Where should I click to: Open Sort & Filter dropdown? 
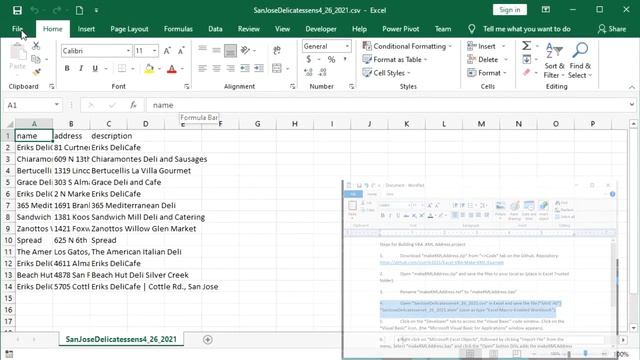(554, 60)
